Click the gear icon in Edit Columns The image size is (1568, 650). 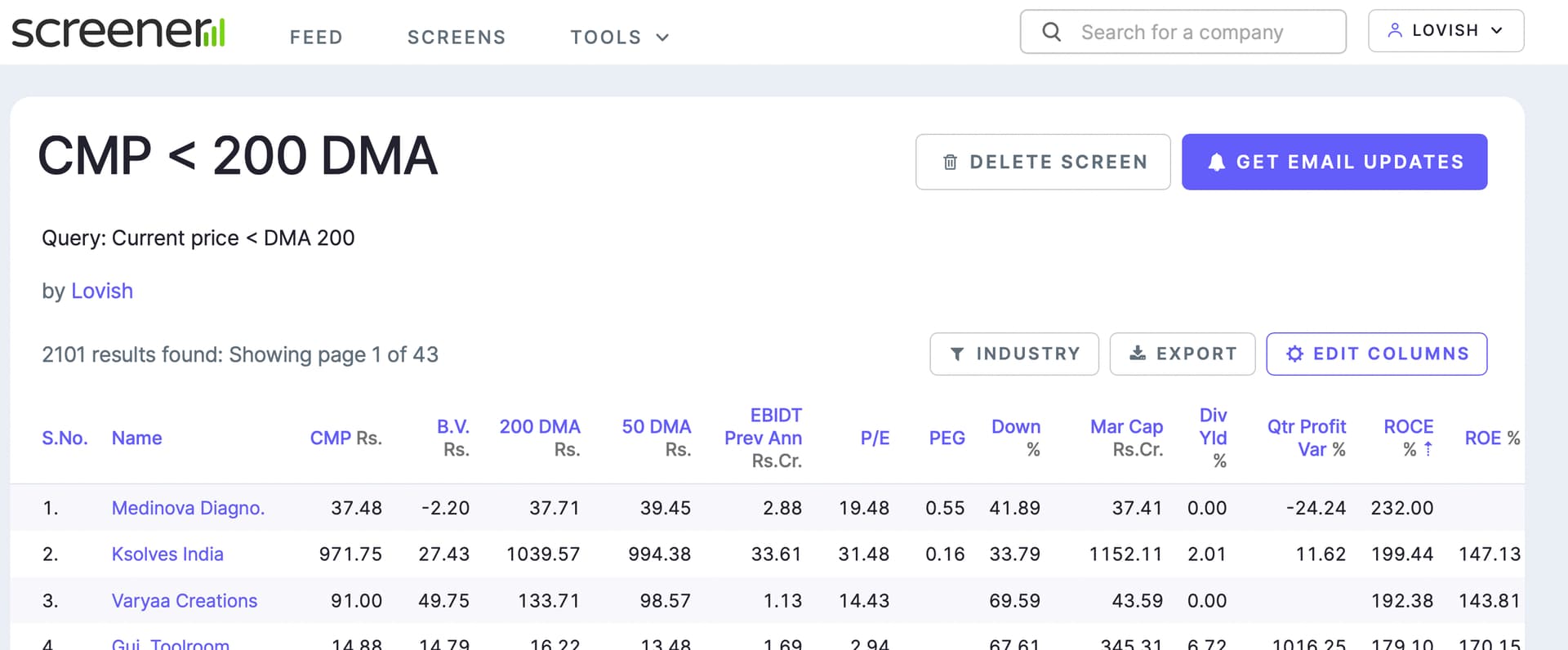(x=1294, y=354)
